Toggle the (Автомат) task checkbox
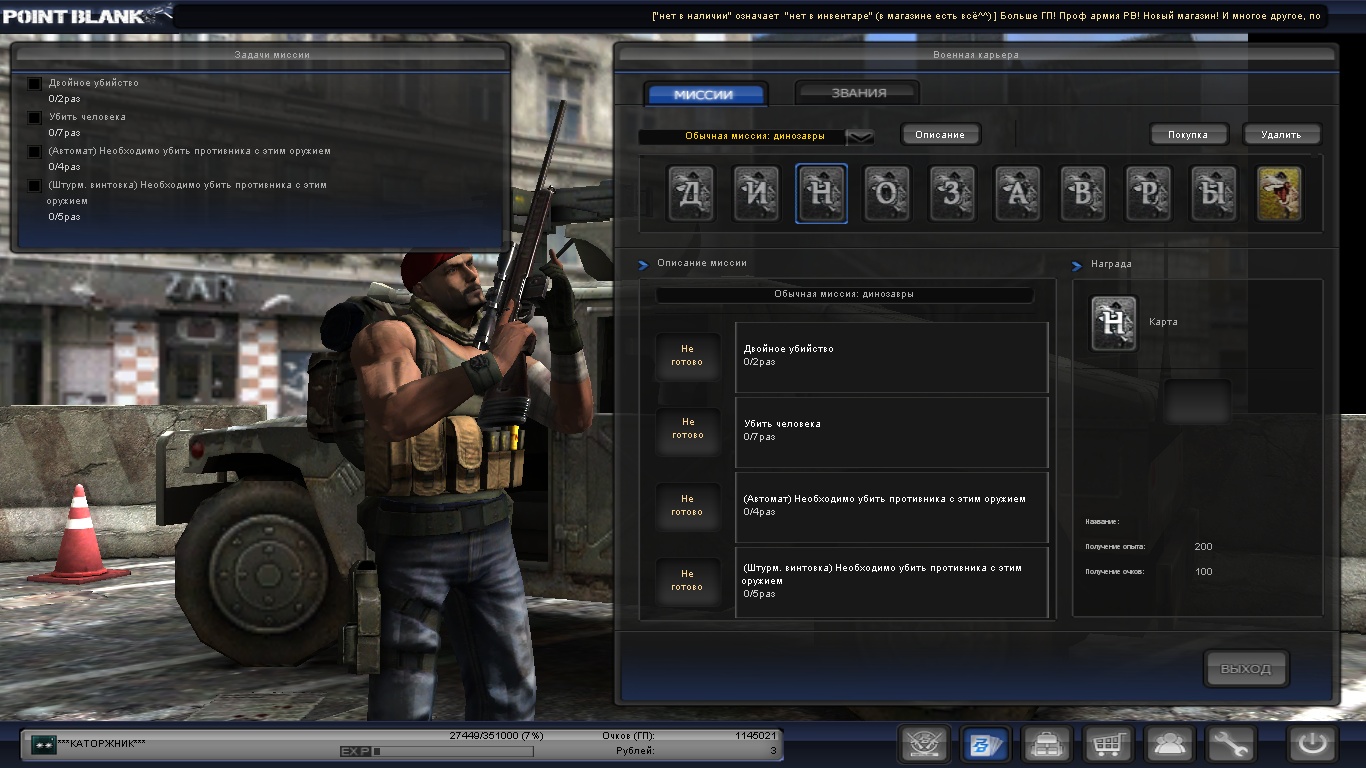 (35, 152)
